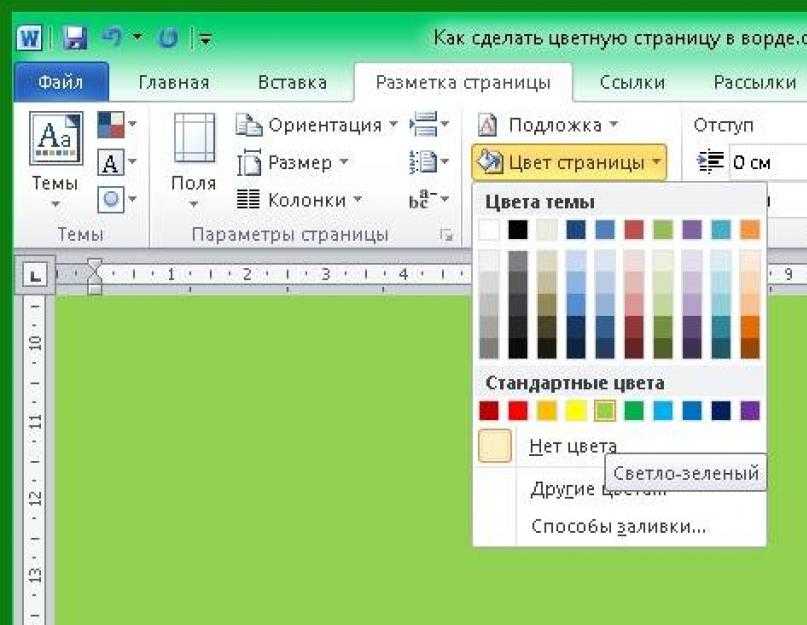
Task: Click the tab selector button on ruler corner
Action: pyautogui.click(x=35, y=276)
